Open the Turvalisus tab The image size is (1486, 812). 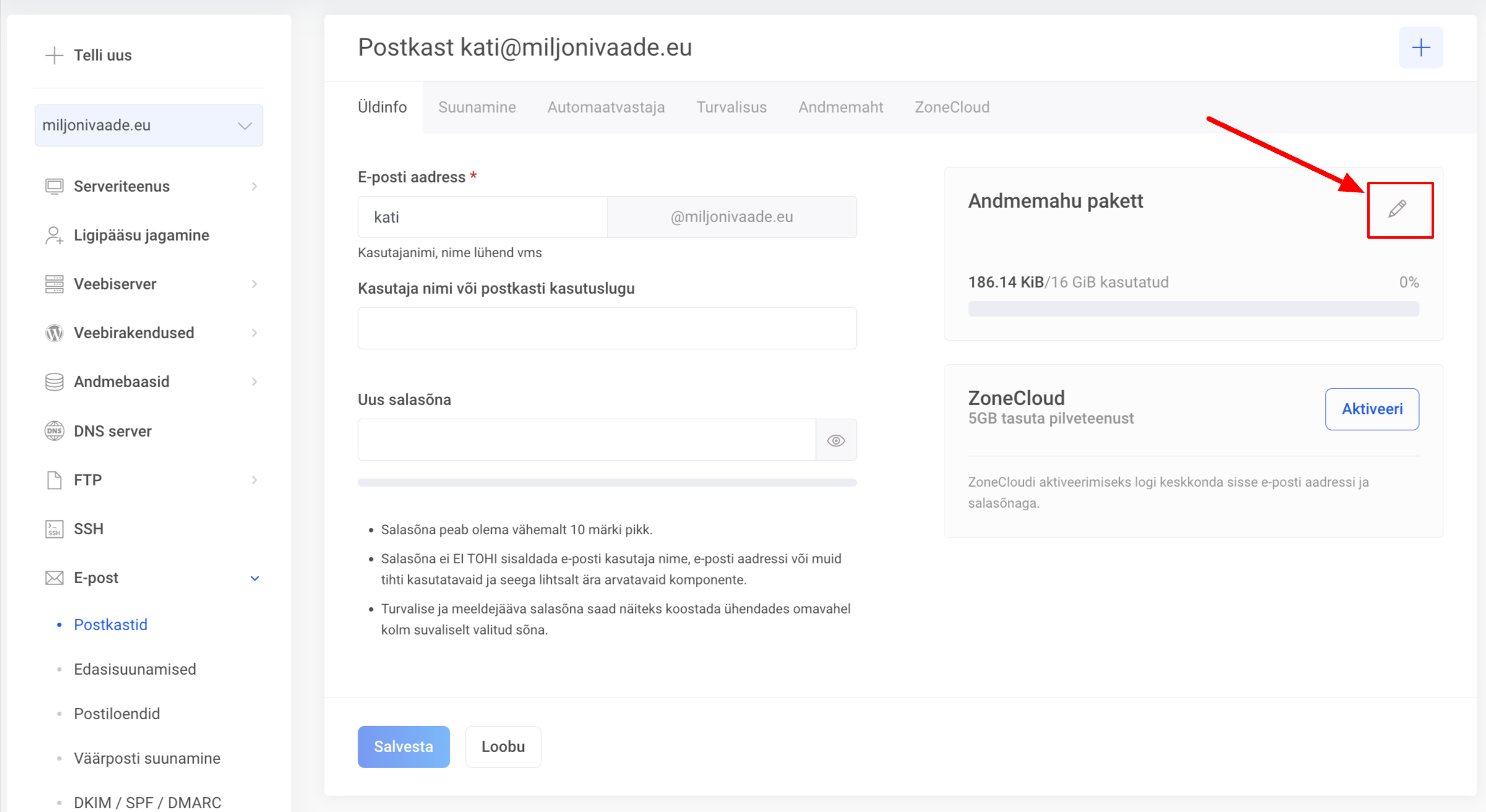click(x=731, y=107)
